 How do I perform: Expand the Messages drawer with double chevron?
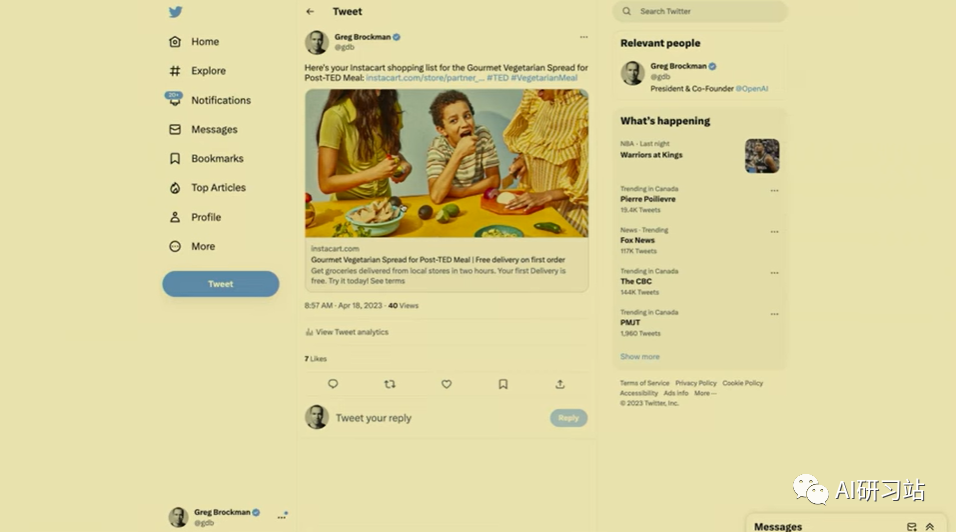(x=930, y=527)
